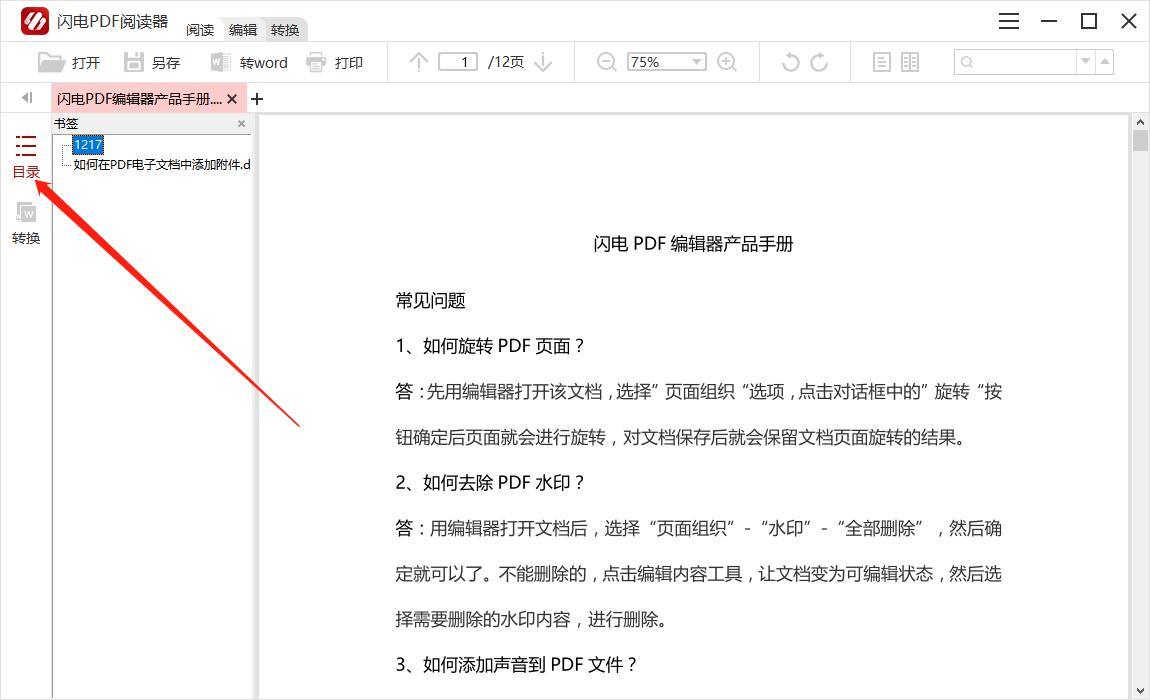Click the page number input field
This screenshot has height=700, width=1150.
(x=459, y=62)
